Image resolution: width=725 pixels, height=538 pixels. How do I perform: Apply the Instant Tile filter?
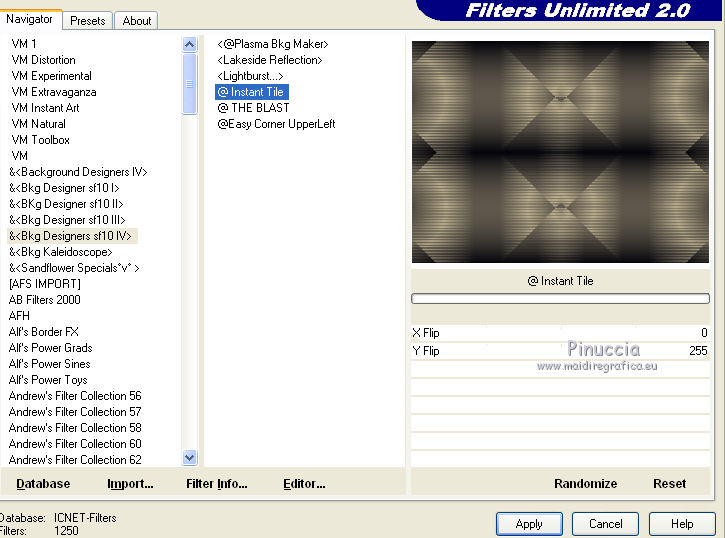529,524
